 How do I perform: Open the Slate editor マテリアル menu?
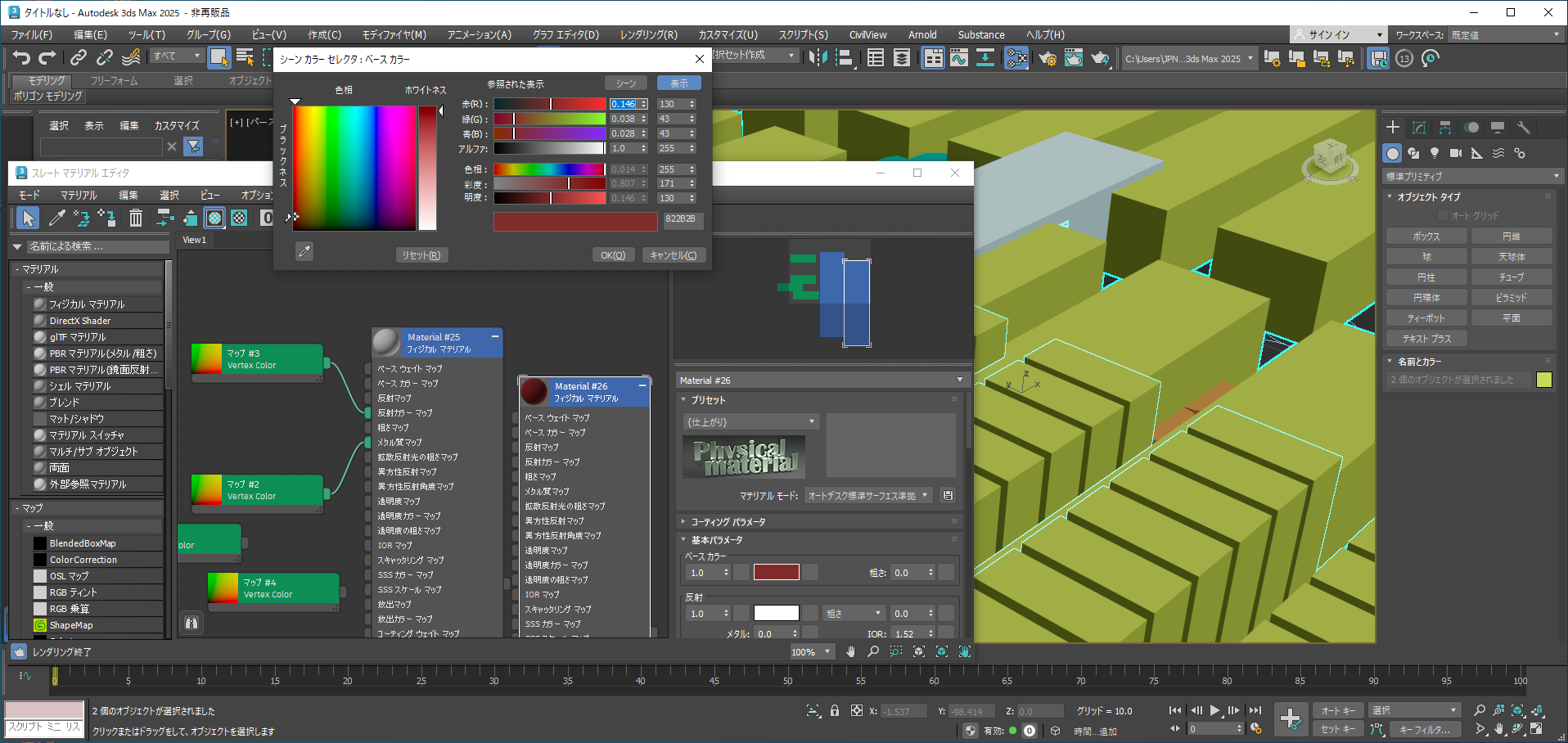pyautogui.click(x=79, y=195)
